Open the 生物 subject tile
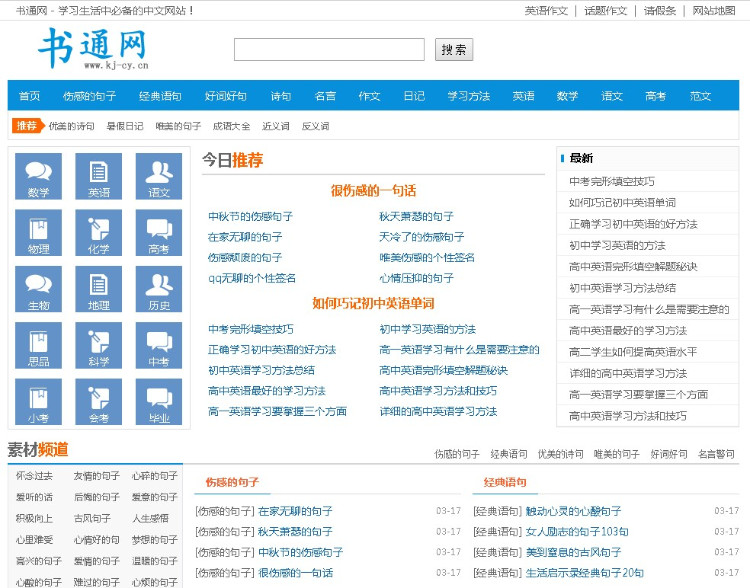This screenshot has width=750, height=588. tap(38, 289)
